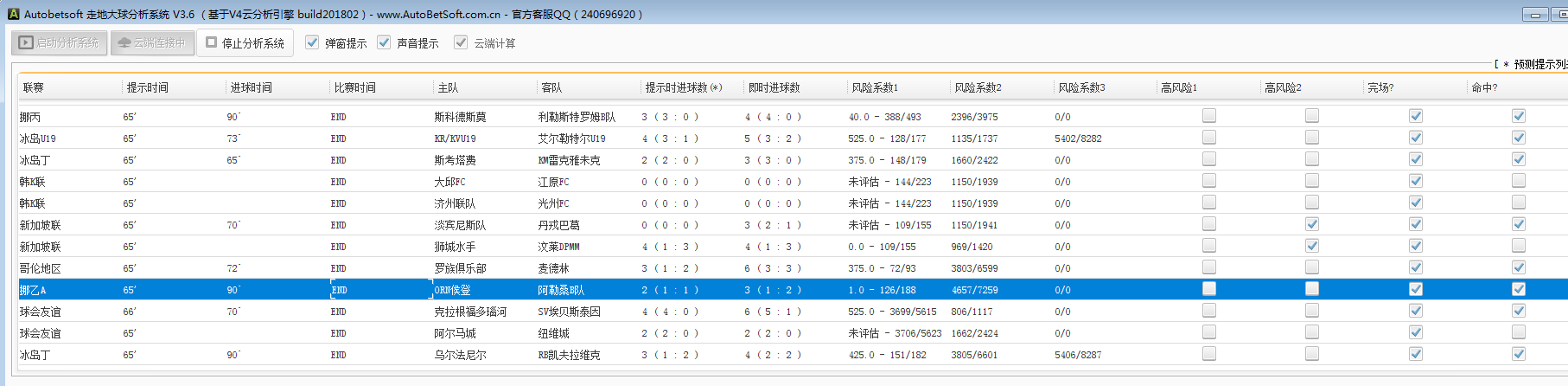Viewport: 1568px width, 386px height.
Task: Disable the 声音提示 sound alert checkbox
Action: pyautogui.click(x=384, y=42)
